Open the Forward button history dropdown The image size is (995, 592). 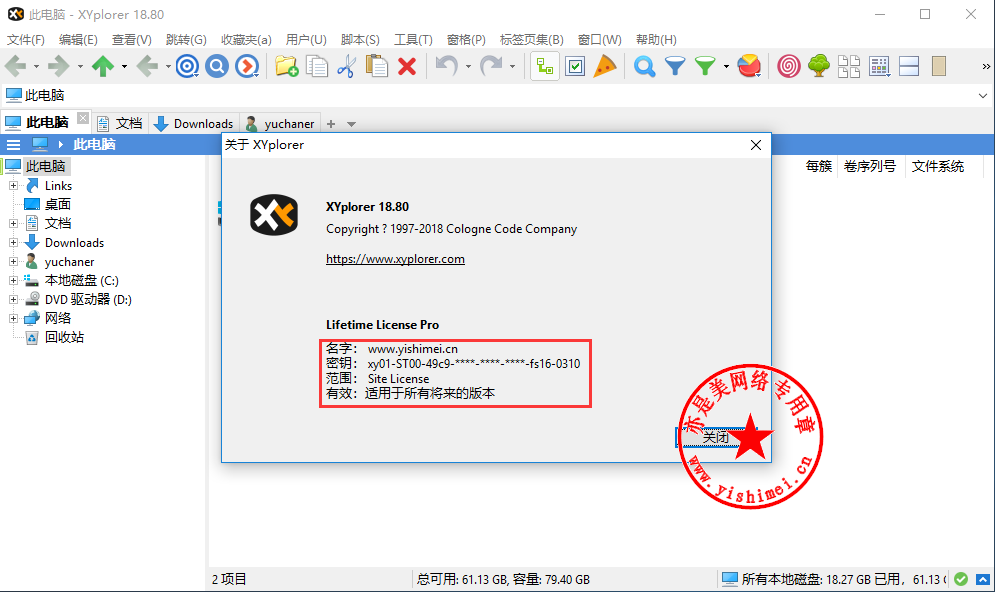(x=80, y=67)
